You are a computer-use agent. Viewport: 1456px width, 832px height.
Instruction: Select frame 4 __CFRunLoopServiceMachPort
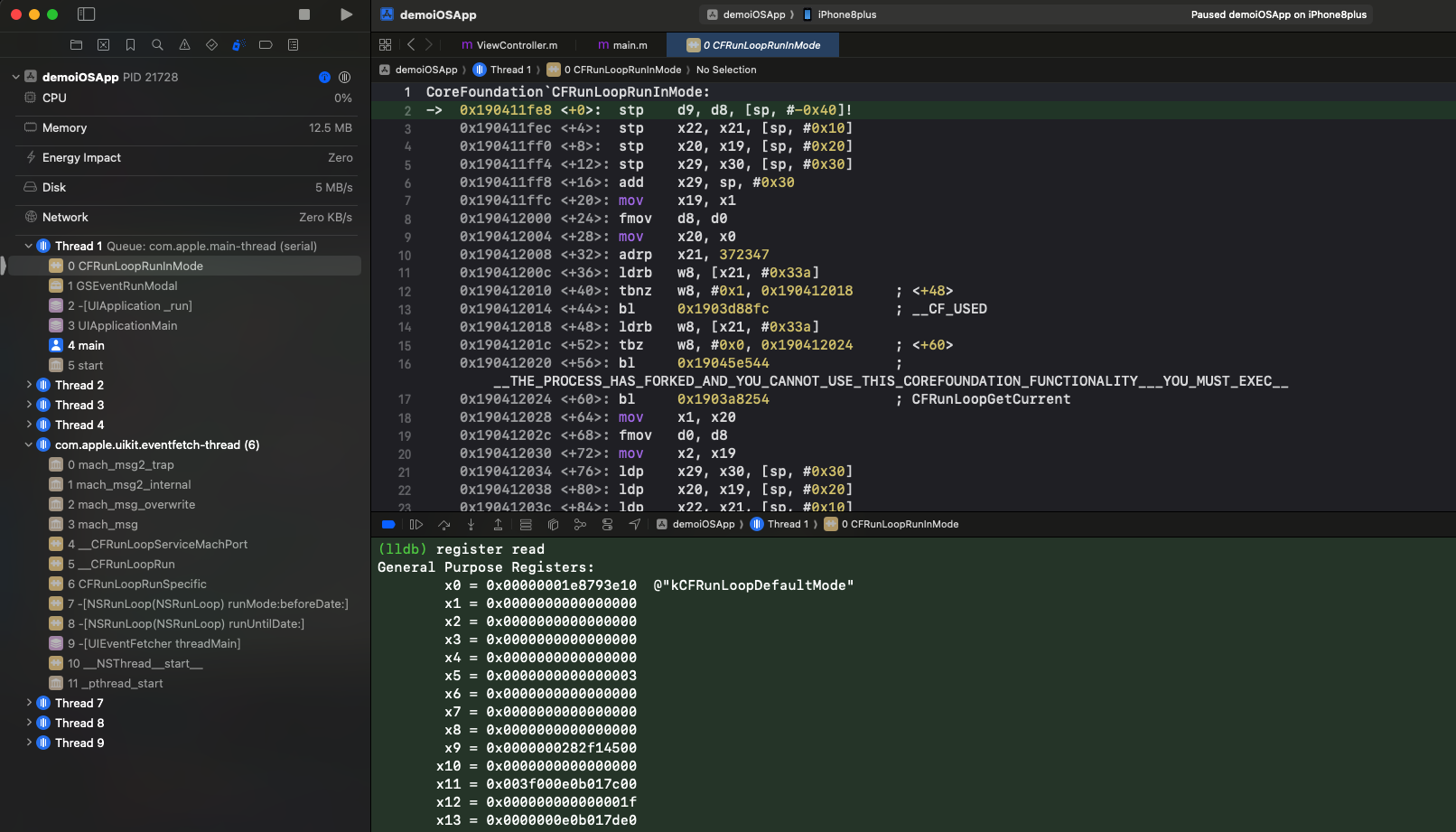(184, 544)
